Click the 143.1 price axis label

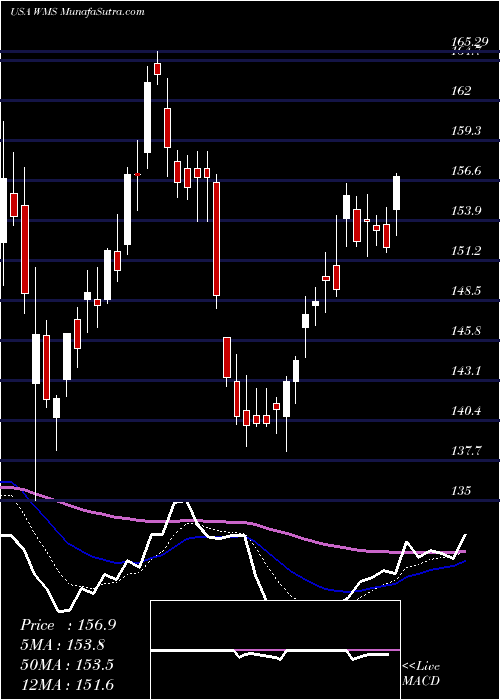[466, 371]
